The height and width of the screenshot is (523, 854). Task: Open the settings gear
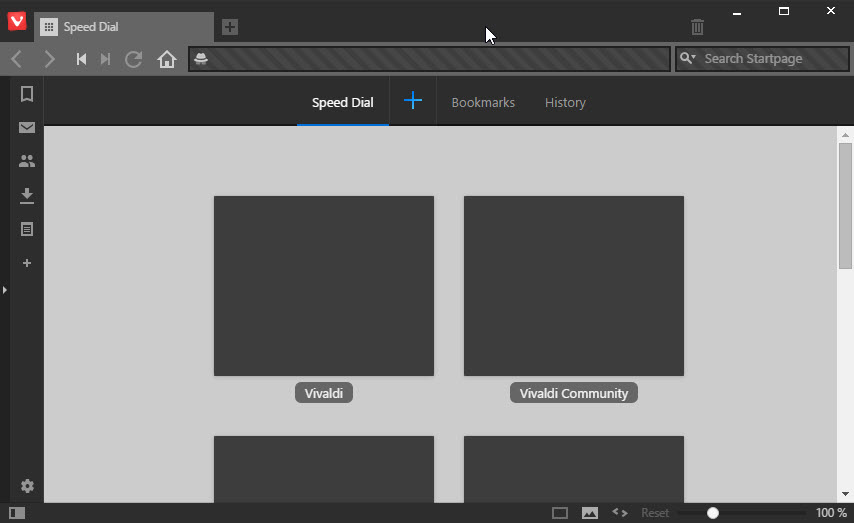[x=27, y=486]
